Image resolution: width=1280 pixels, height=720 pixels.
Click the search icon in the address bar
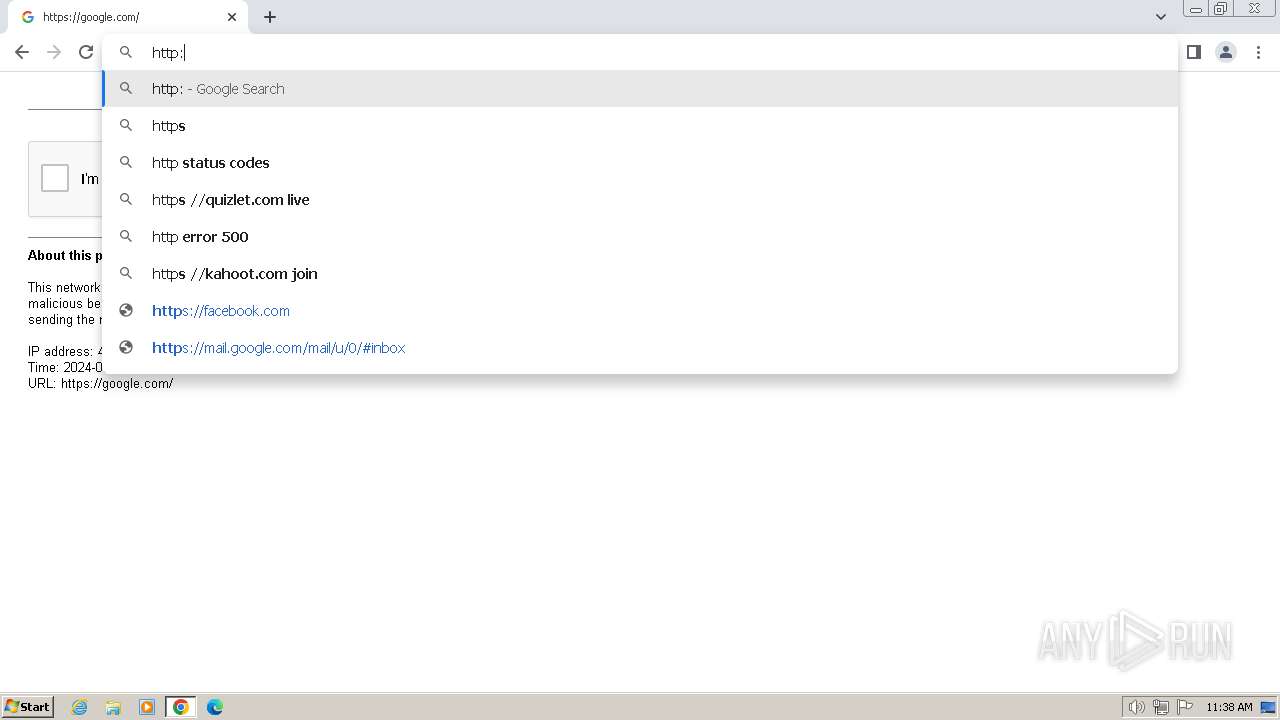126,52
